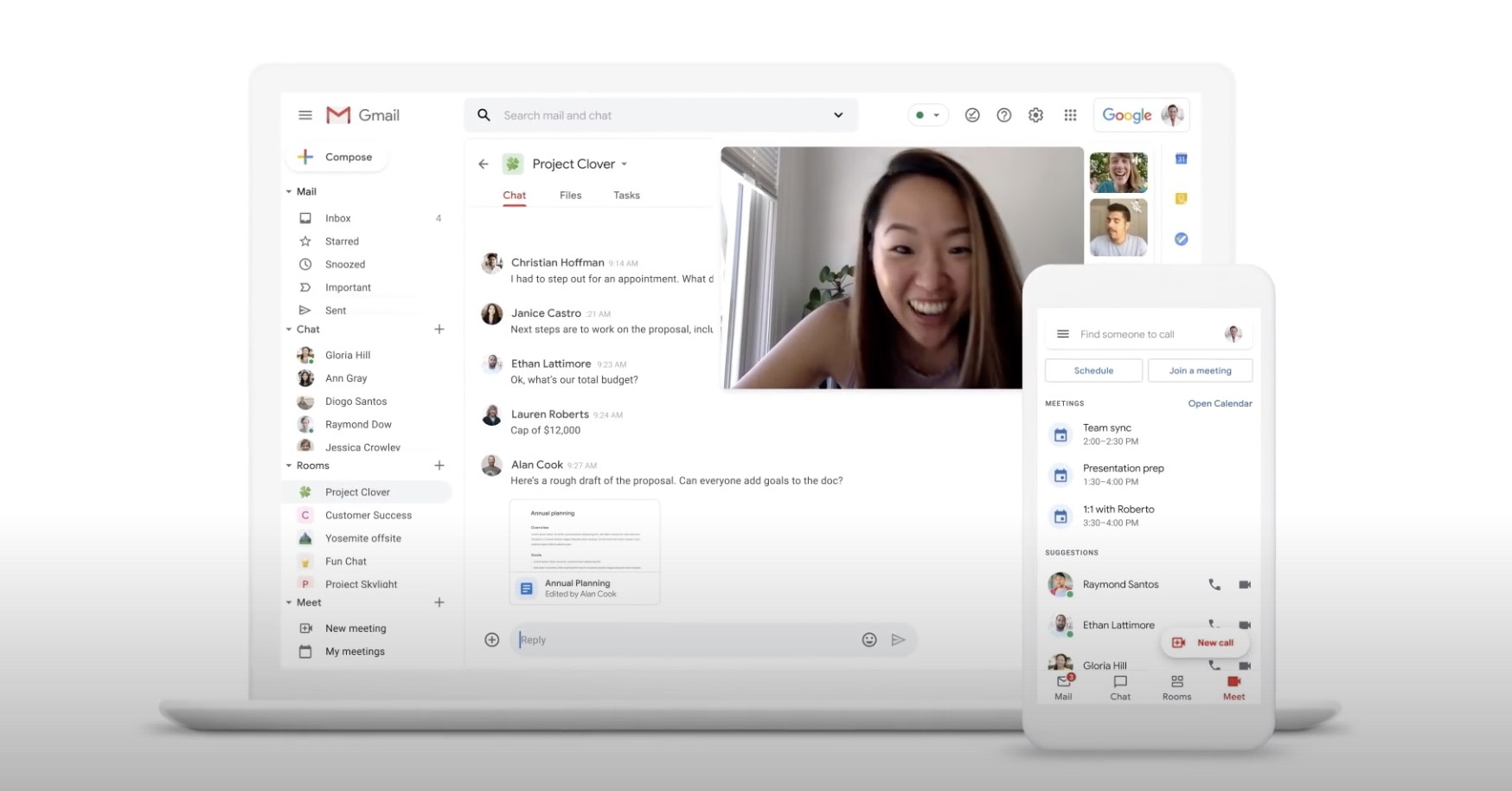Click phone call icon for Raymond Santos
This screenshot has height=791, width=1512.
(1214, 584)
